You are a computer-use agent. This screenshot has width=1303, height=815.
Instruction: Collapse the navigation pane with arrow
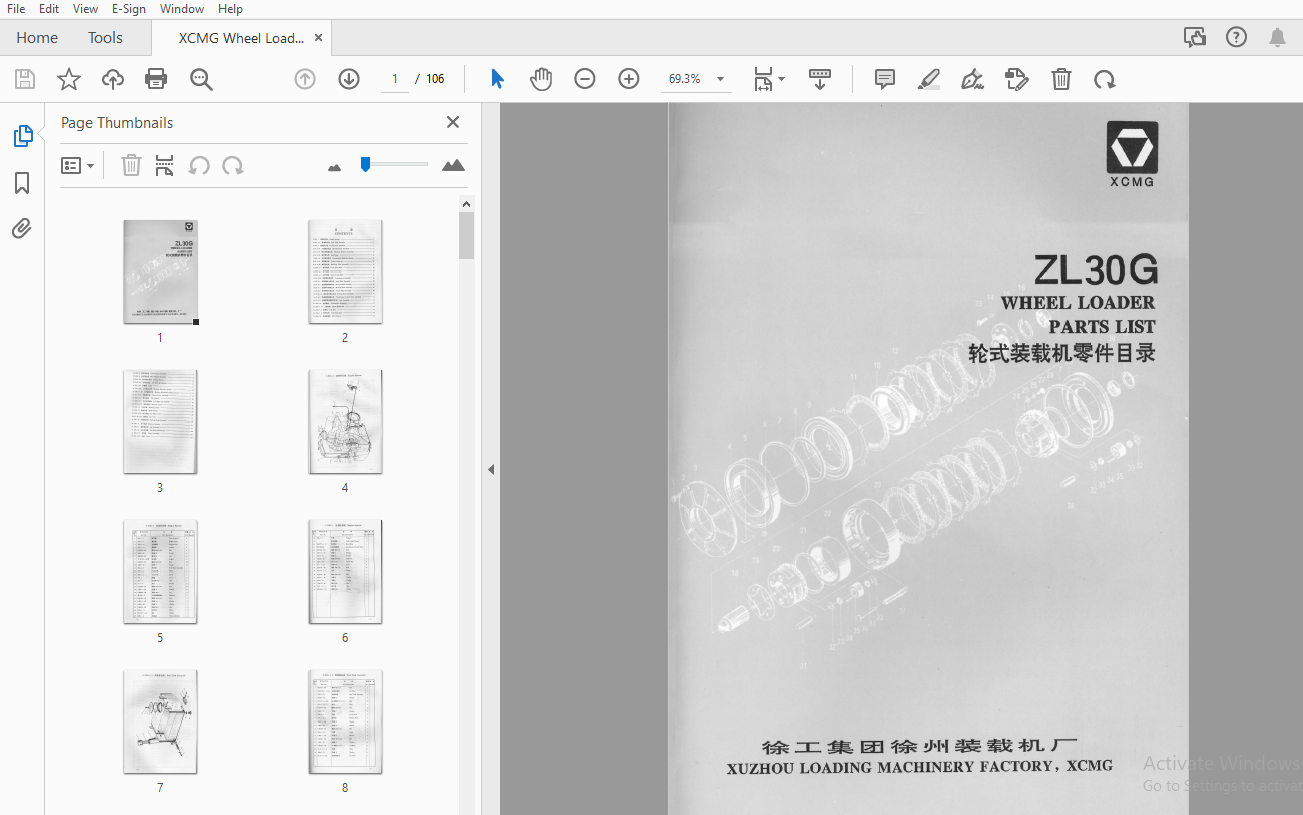(x=491, y=469)
